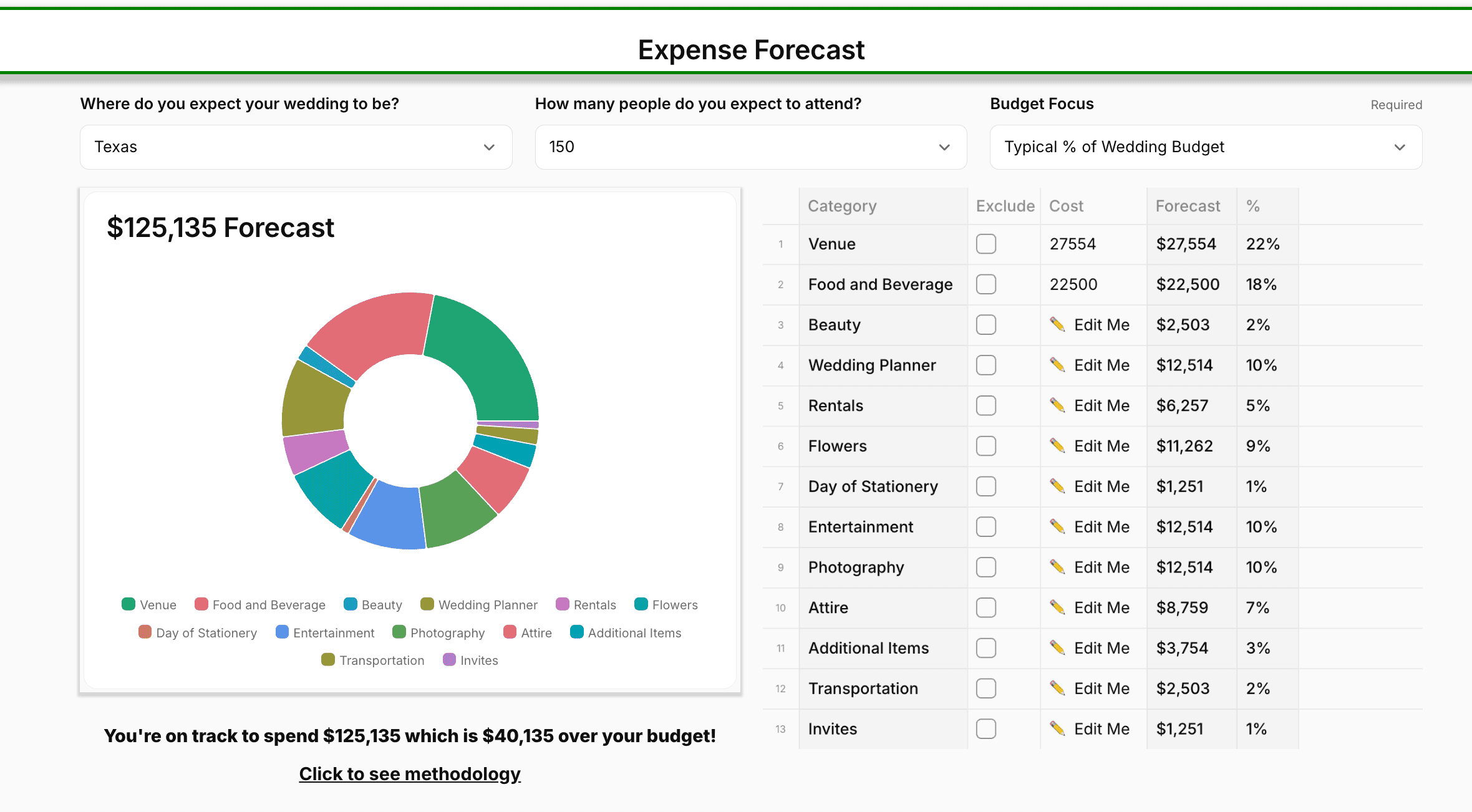Viewport: 1472px width, 812px height.
Task: Expand the 150 guest count dropdown
Action: (750, 147)
